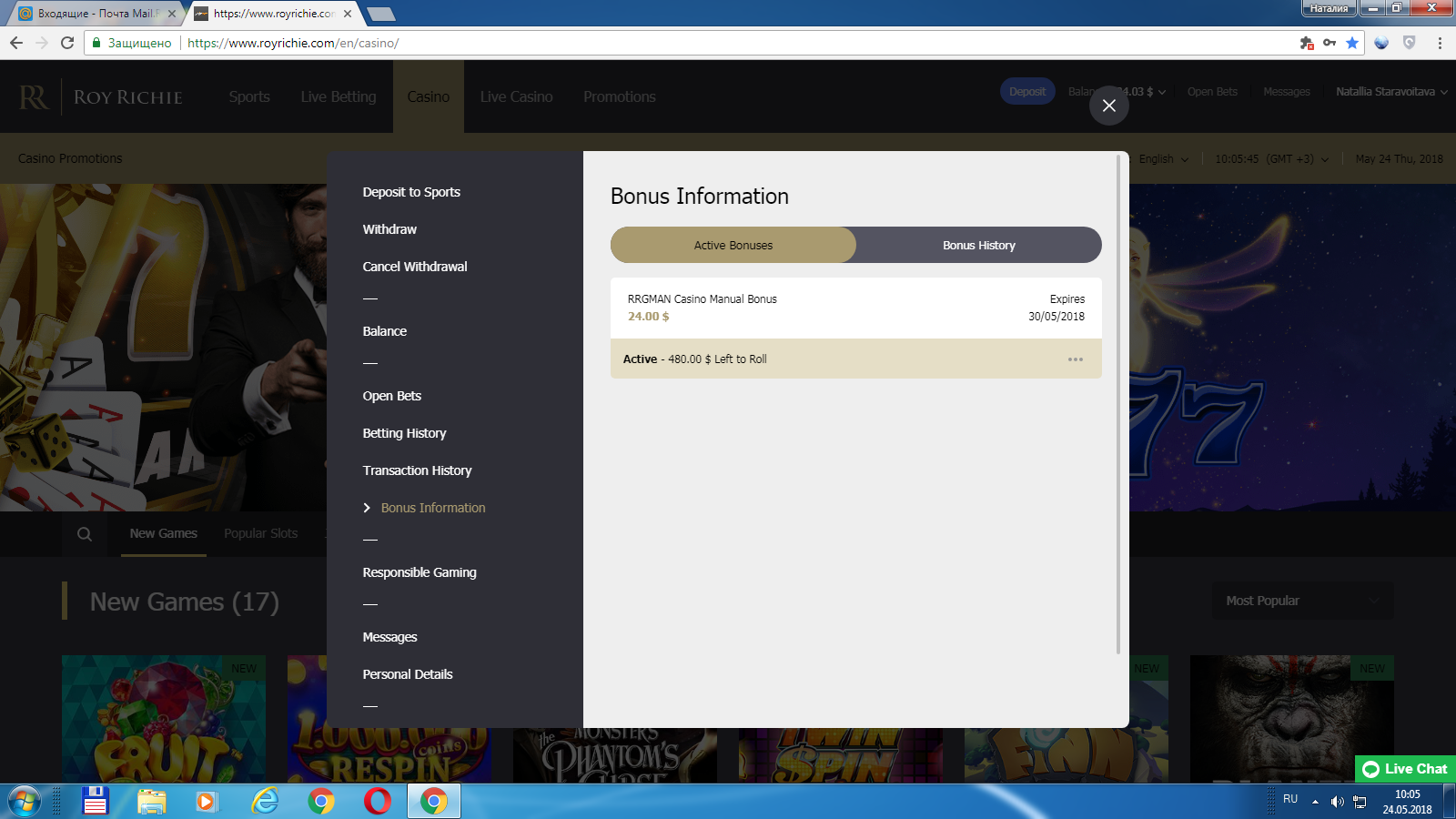Screen dimensions: 1456x819
Task: Expand the Natallia Staravoitava account dropdown
Action: (1390, 92)
